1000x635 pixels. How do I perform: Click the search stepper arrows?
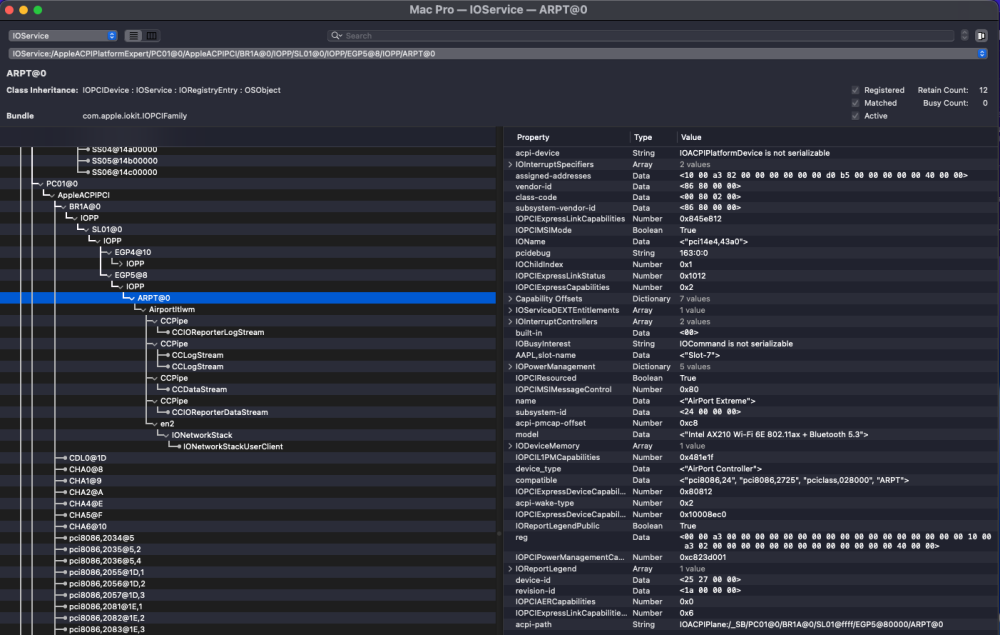[964, 36]
